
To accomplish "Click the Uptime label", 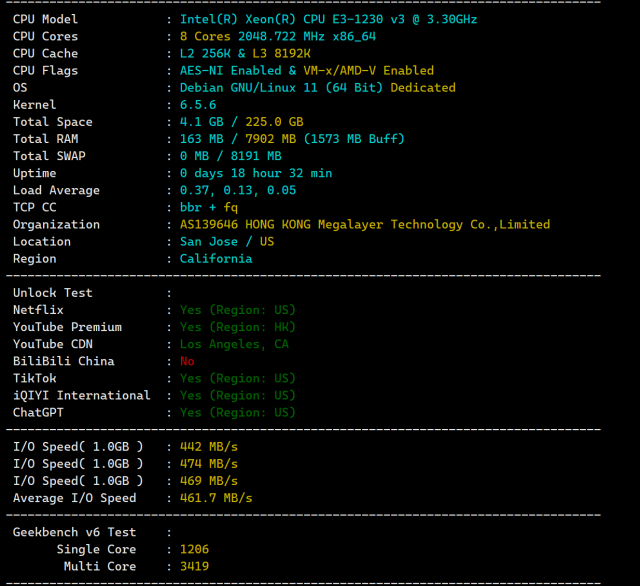I will [x=34, y=173].
